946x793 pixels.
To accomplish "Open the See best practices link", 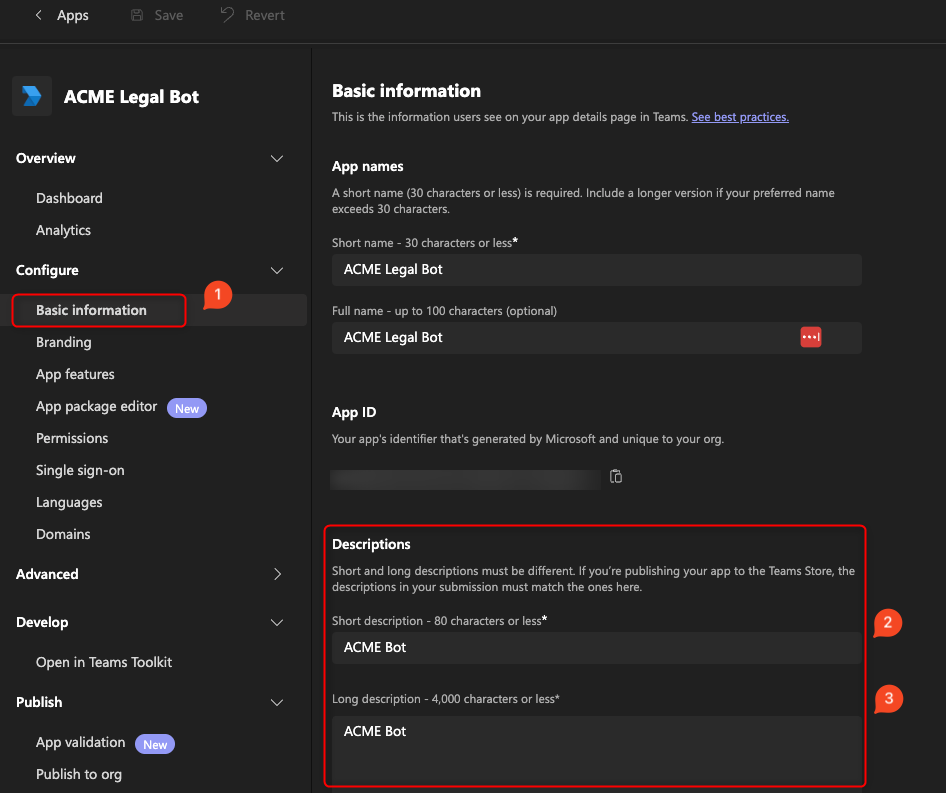I will pyautogui.click(x=740, y=117).
